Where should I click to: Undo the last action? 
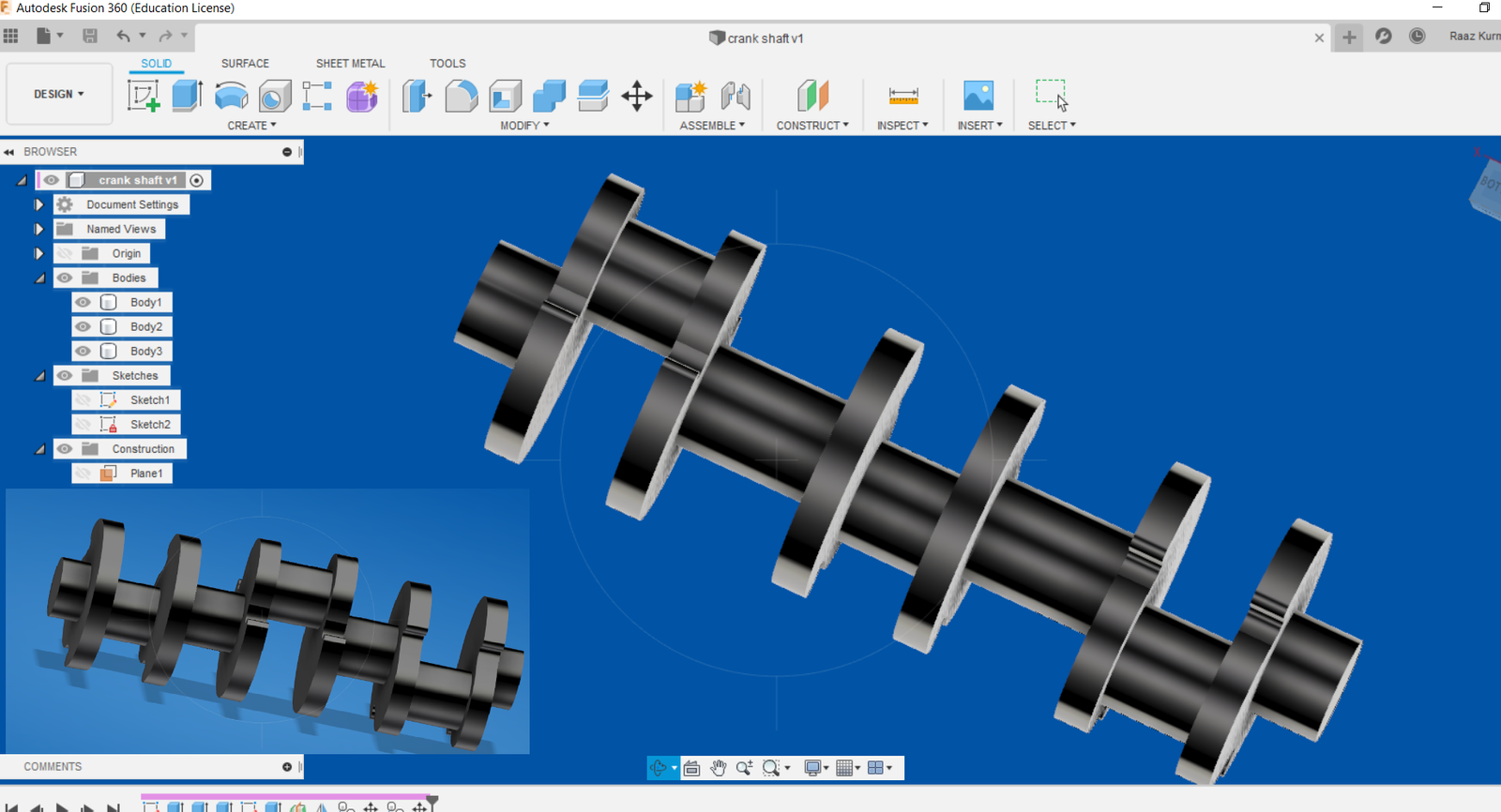coord(123,36)
